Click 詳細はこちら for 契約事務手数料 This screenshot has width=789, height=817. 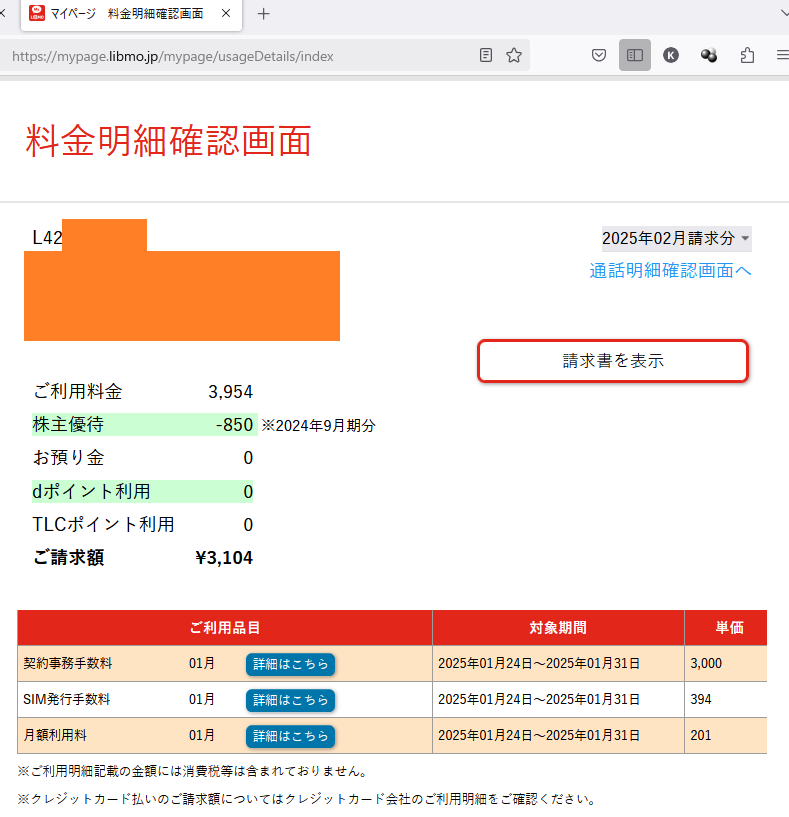point(290,664)
